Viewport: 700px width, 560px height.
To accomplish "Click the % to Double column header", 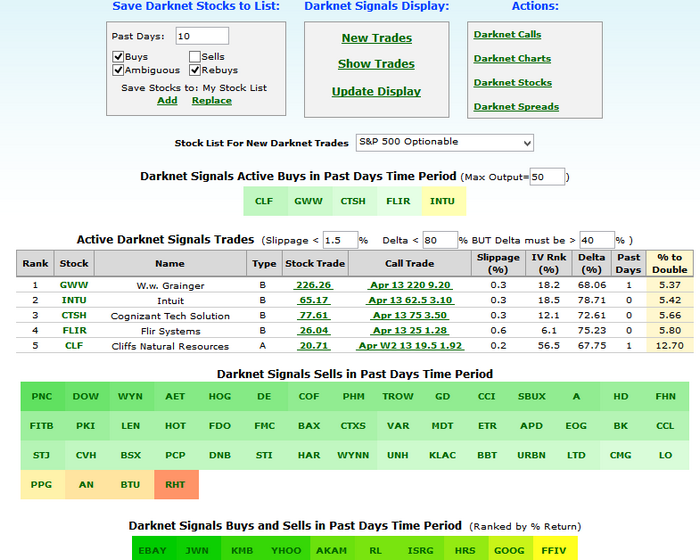I will (x=669, y=263).
